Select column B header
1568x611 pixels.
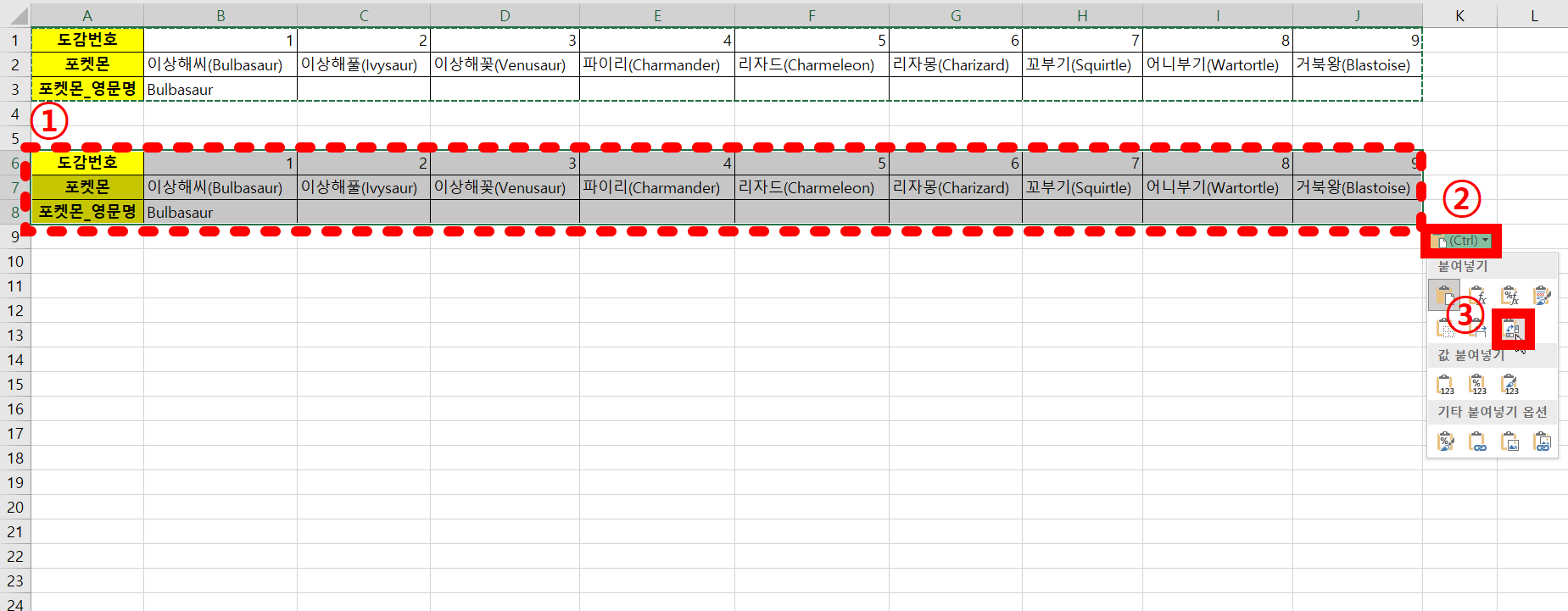click(220, 15)
